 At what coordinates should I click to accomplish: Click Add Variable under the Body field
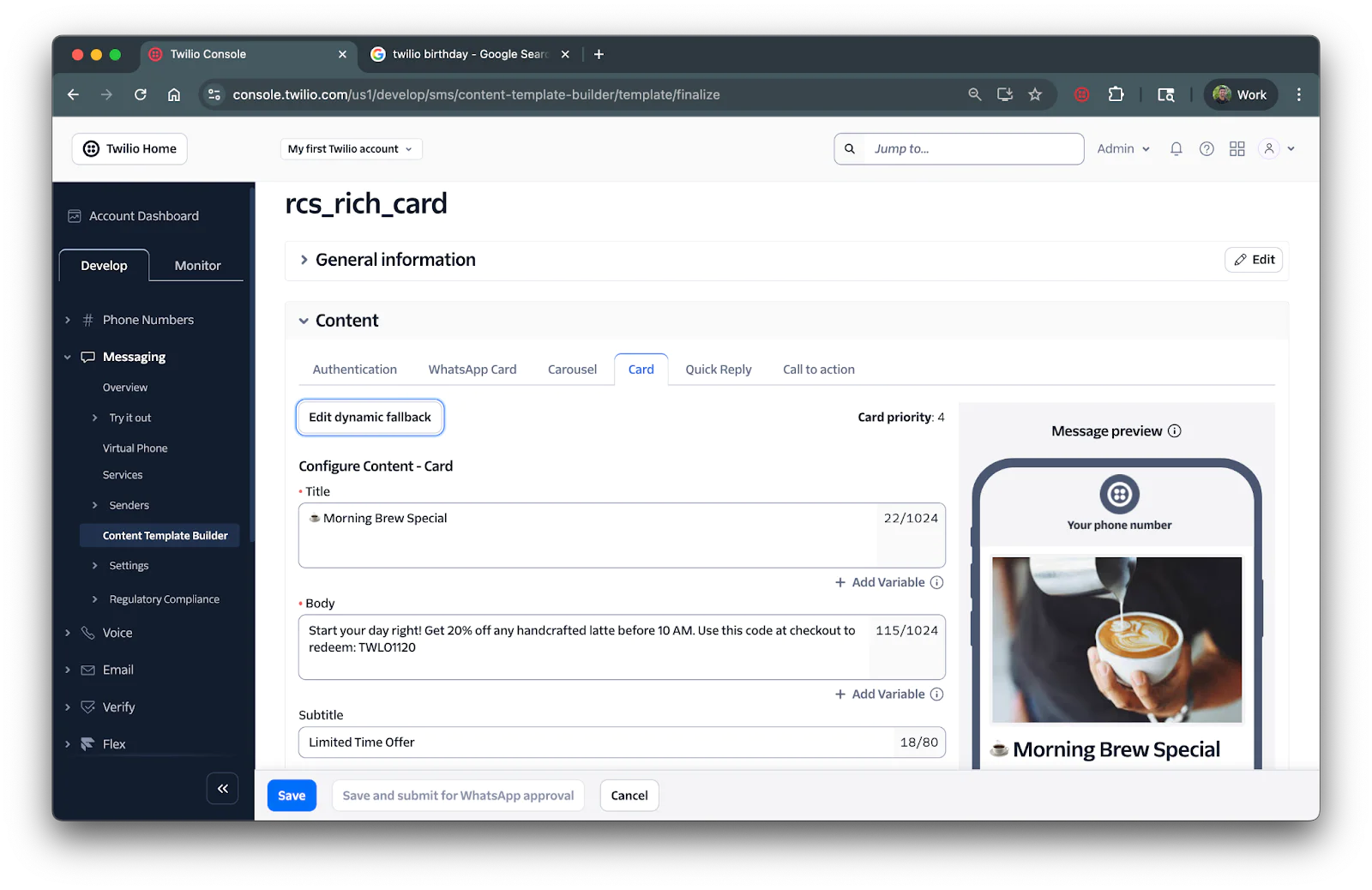(888, 694)
